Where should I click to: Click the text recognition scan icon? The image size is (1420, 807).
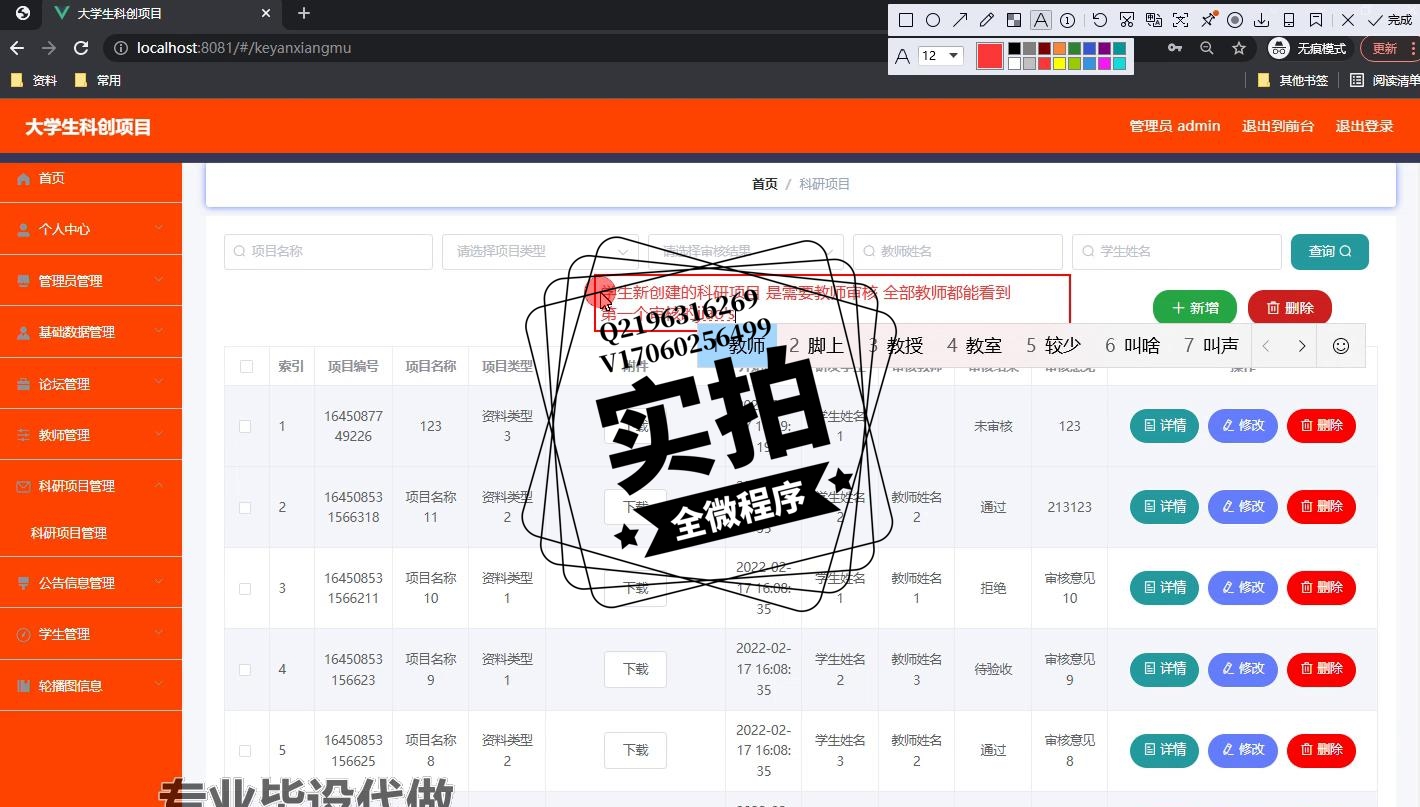[1181, 20]
